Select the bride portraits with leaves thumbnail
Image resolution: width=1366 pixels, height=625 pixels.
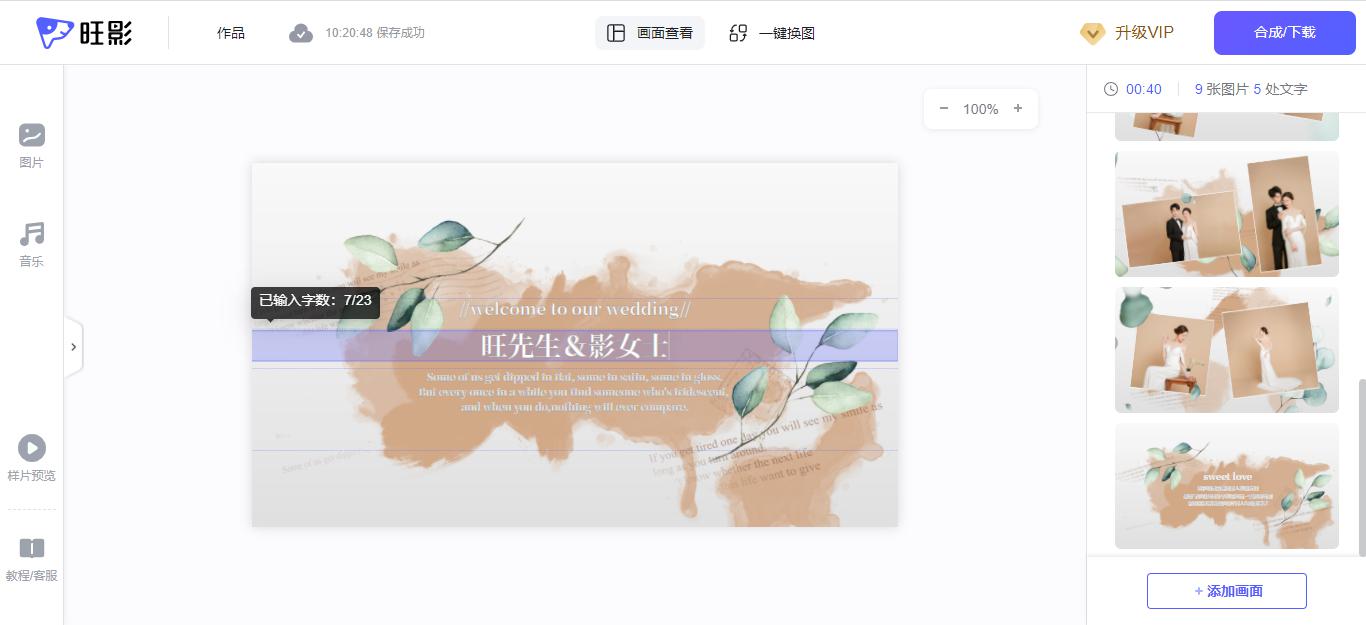tap(1226, 349)
